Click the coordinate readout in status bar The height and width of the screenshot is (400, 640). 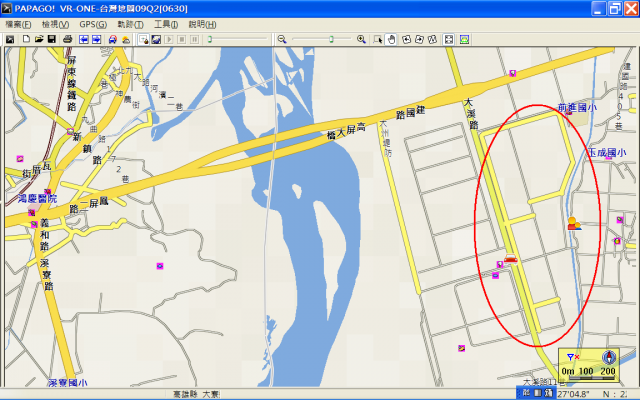click(x=591, y=394)
